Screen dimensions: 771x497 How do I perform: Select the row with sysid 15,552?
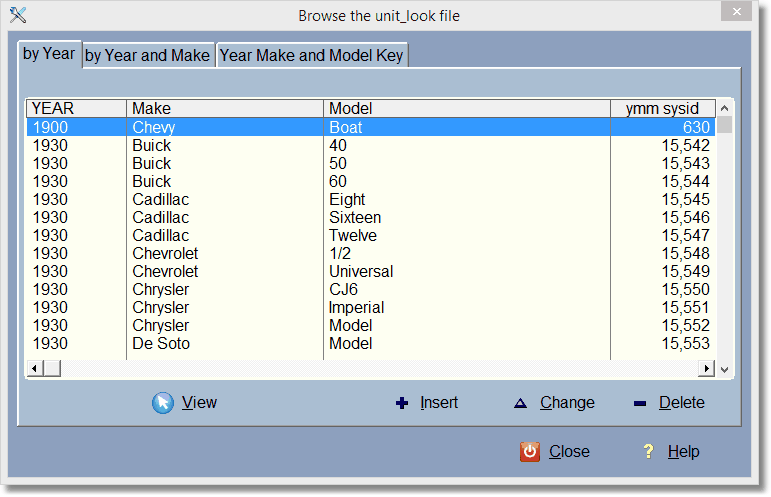371,325
